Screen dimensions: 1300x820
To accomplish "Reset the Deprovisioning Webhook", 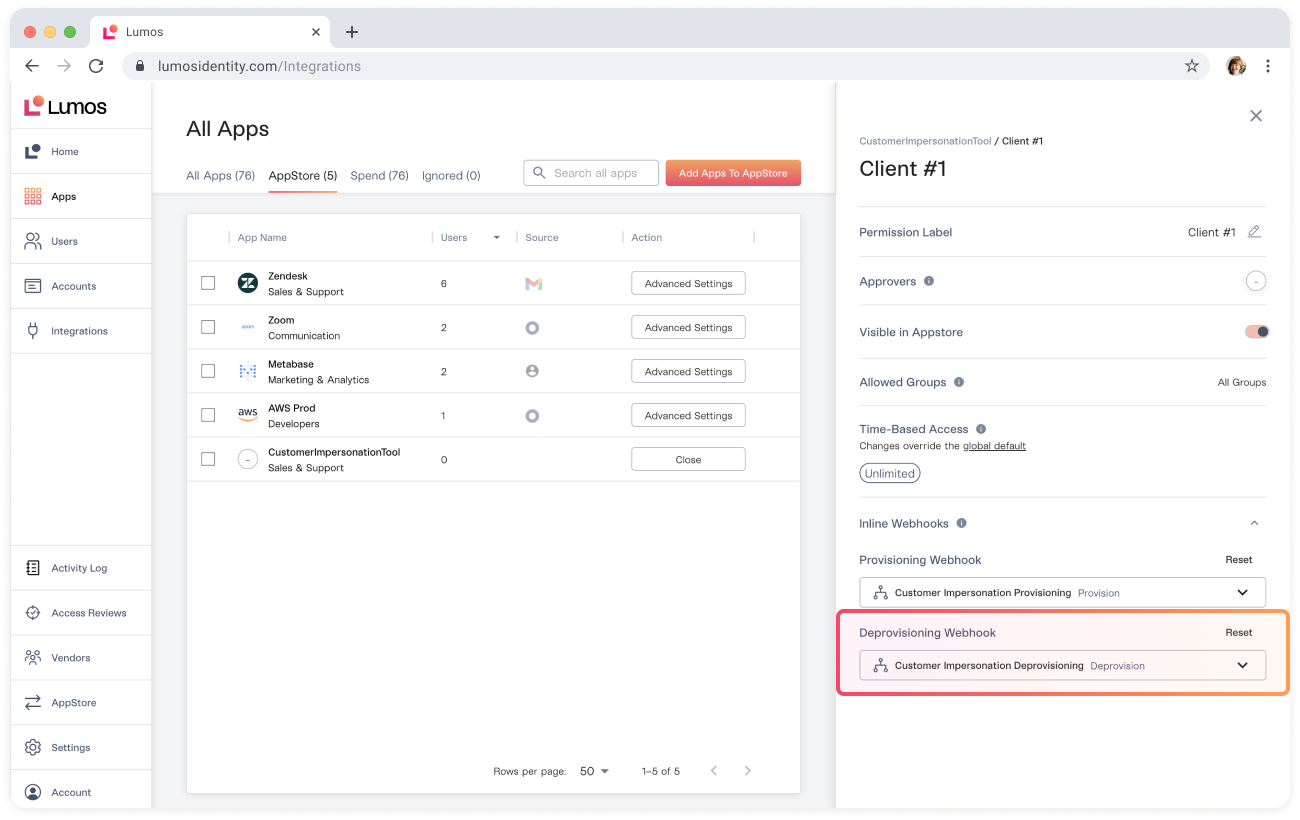I will pyautogui.click(x=1239, y=633).
